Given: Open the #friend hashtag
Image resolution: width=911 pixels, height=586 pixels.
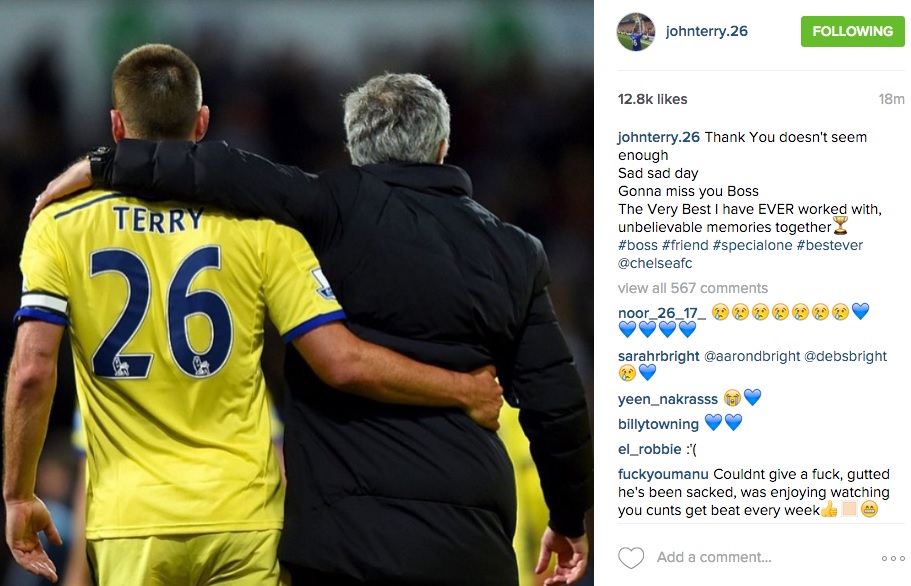Looking at the screenshot, I should click(x=685, y=245).
